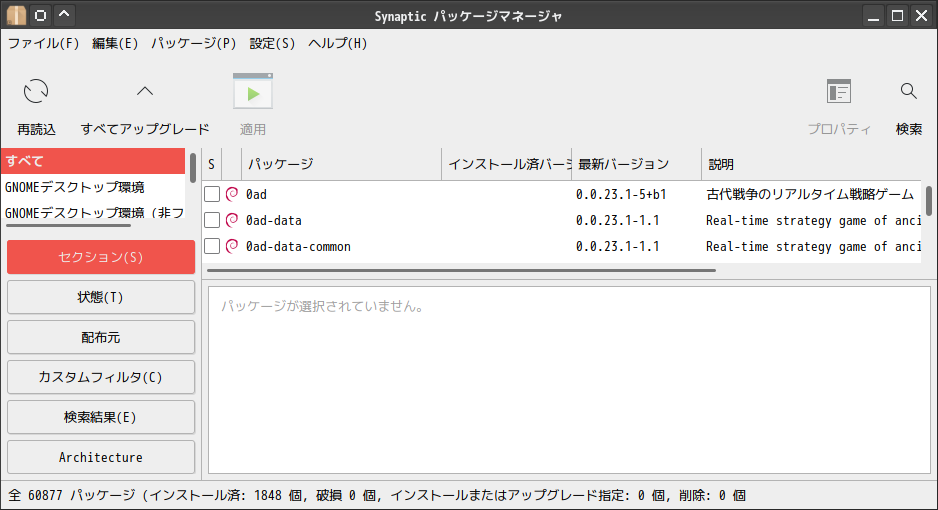Click the Debian swirl icon beside 0ad

[232, 194]
